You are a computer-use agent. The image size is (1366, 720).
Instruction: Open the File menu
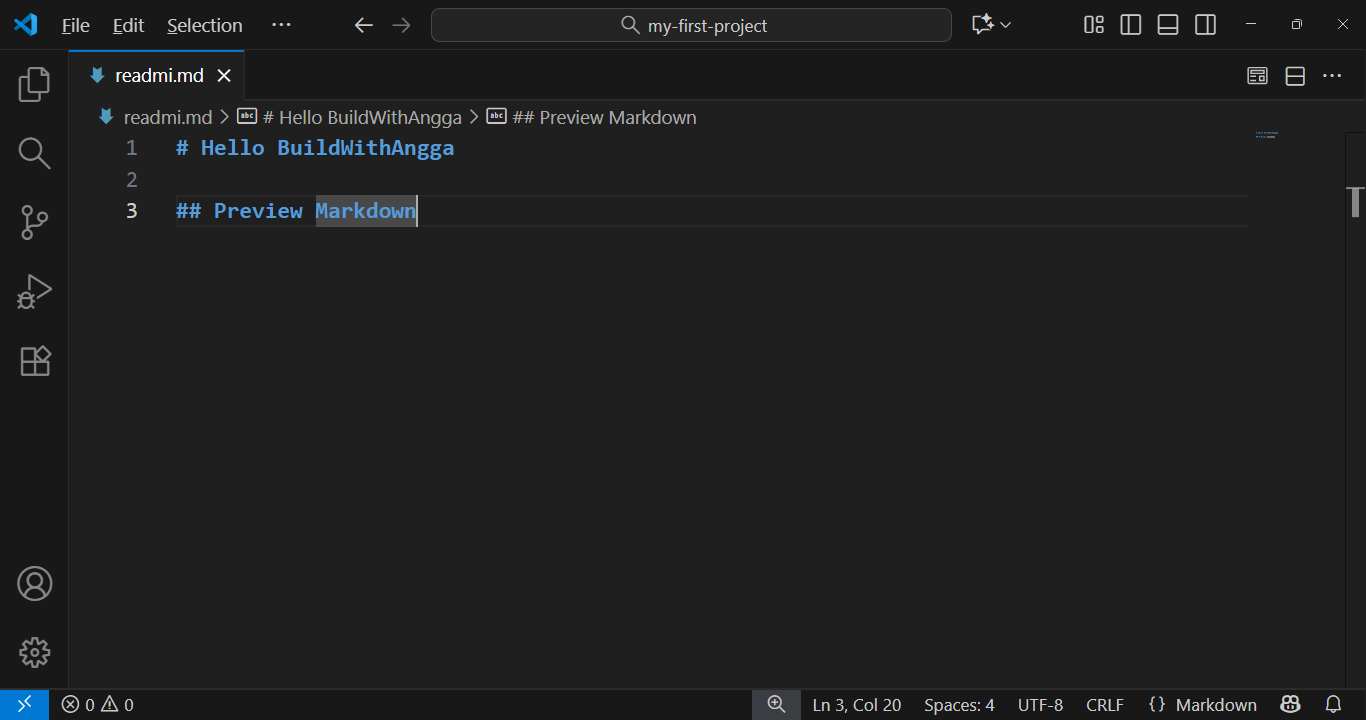(x=75, y=25)
